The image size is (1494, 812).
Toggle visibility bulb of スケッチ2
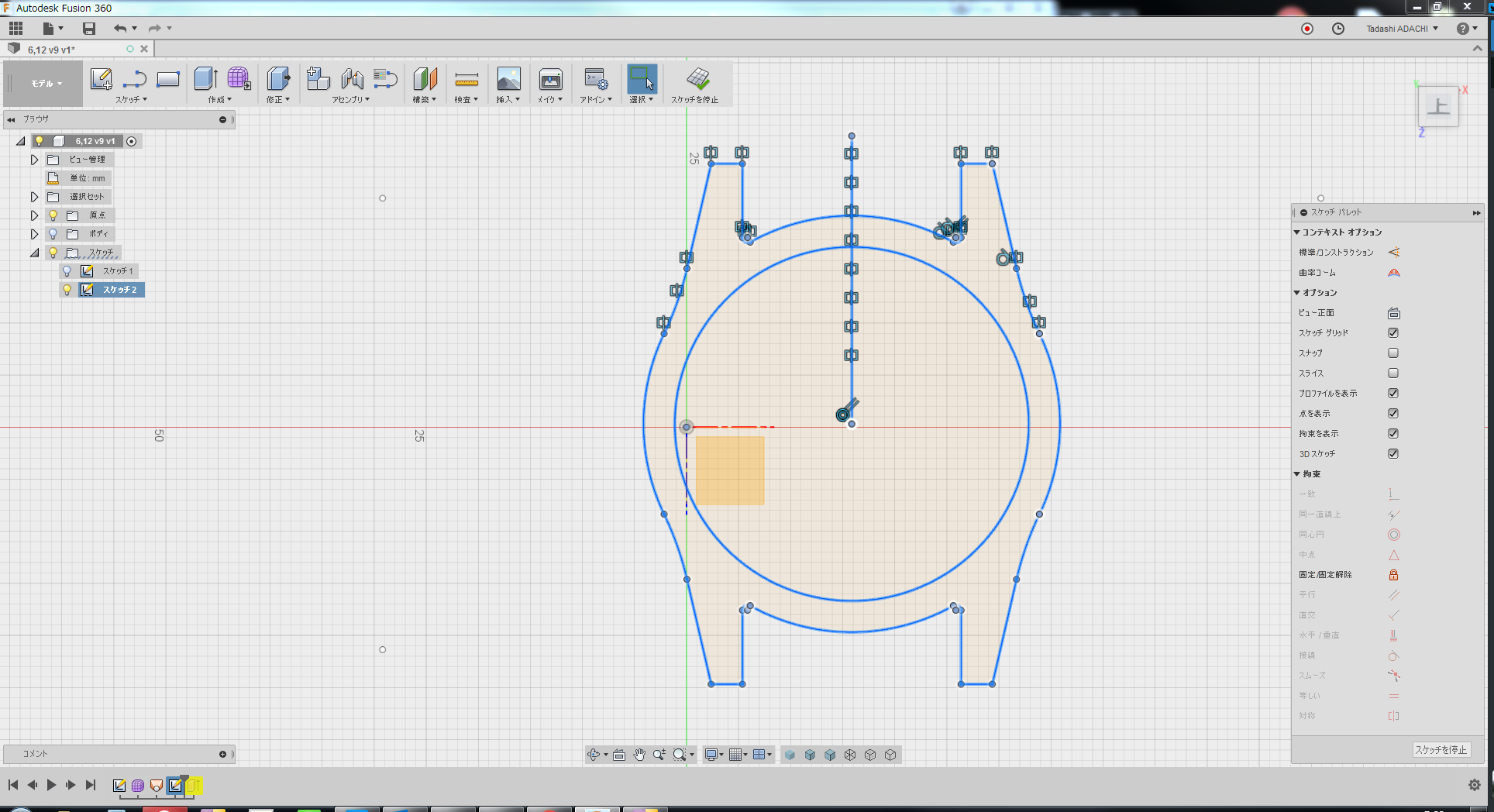[x=67, y=290]
